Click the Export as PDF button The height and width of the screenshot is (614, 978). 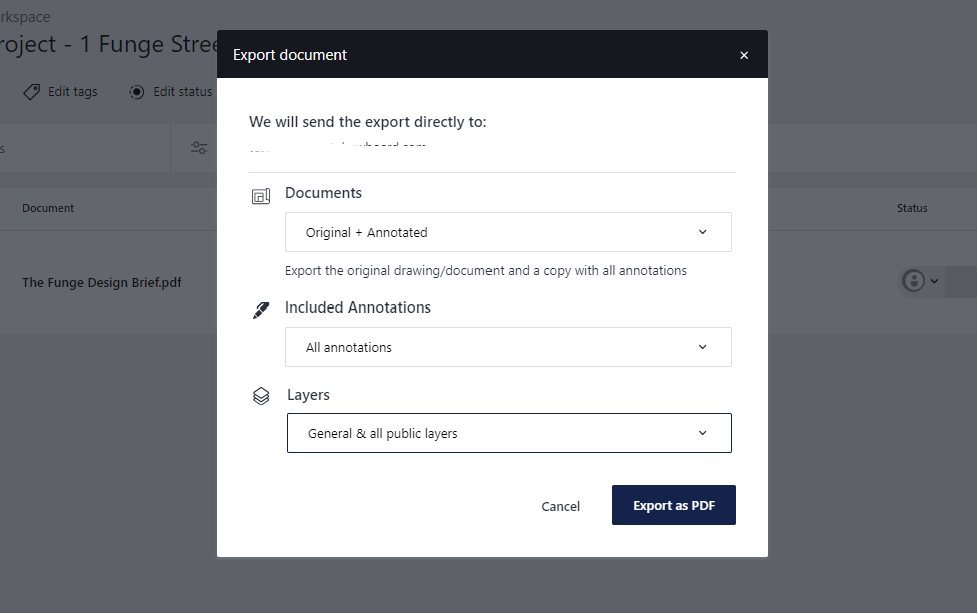[x=674, y=505]
